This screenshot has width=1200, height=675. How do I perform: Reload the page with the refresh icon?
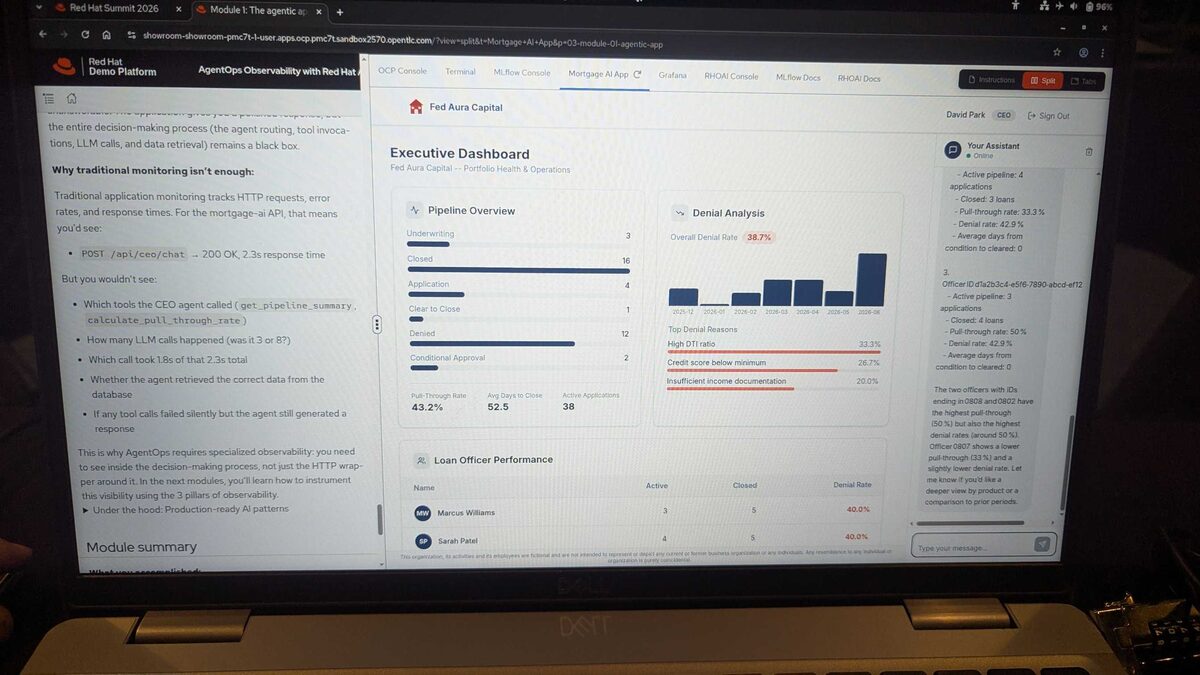click(x=85, y=34)
